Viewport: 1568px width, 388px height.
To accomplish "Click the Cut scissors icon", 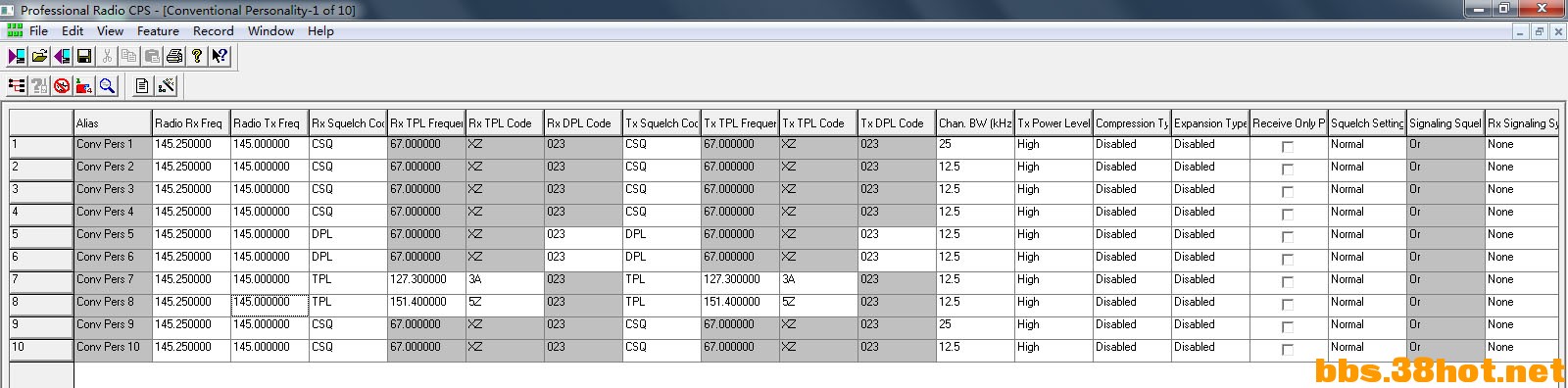I will point(107,56).
